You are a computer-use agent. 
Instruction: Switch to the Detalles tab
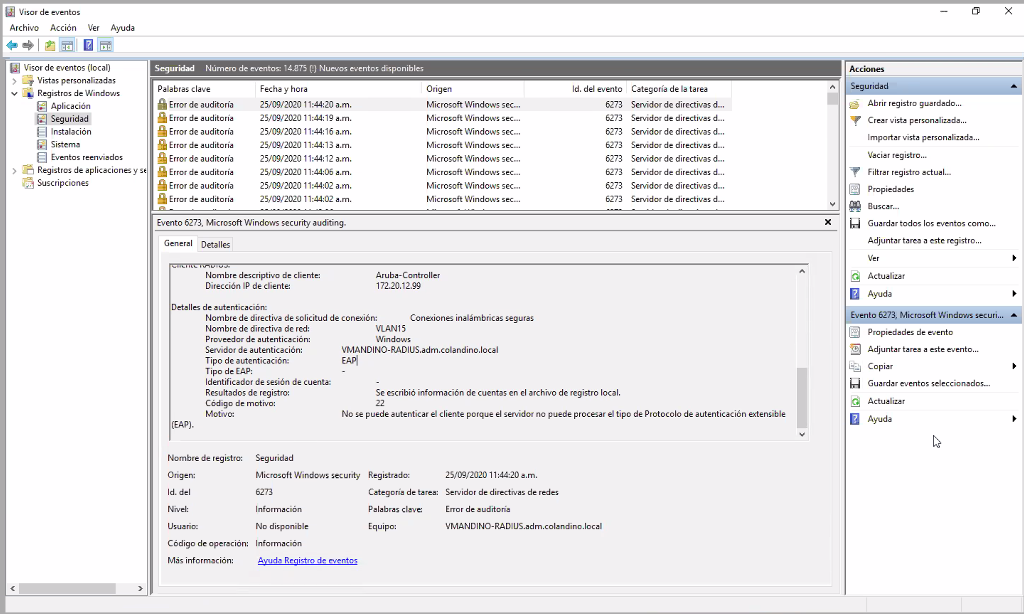[x=216, y=244]
